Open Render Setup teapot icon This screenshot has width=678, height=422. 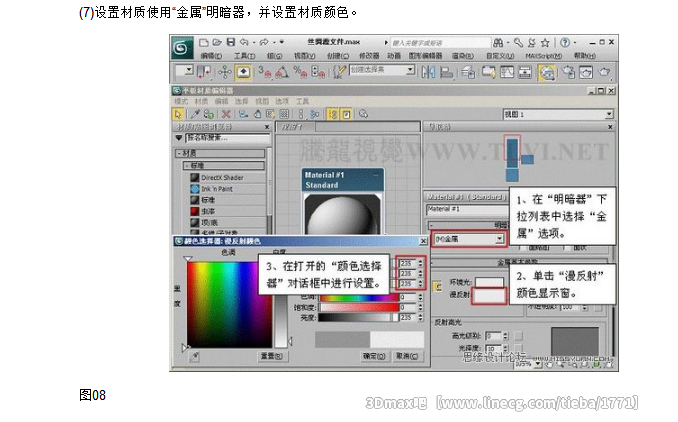coord(568,72)
